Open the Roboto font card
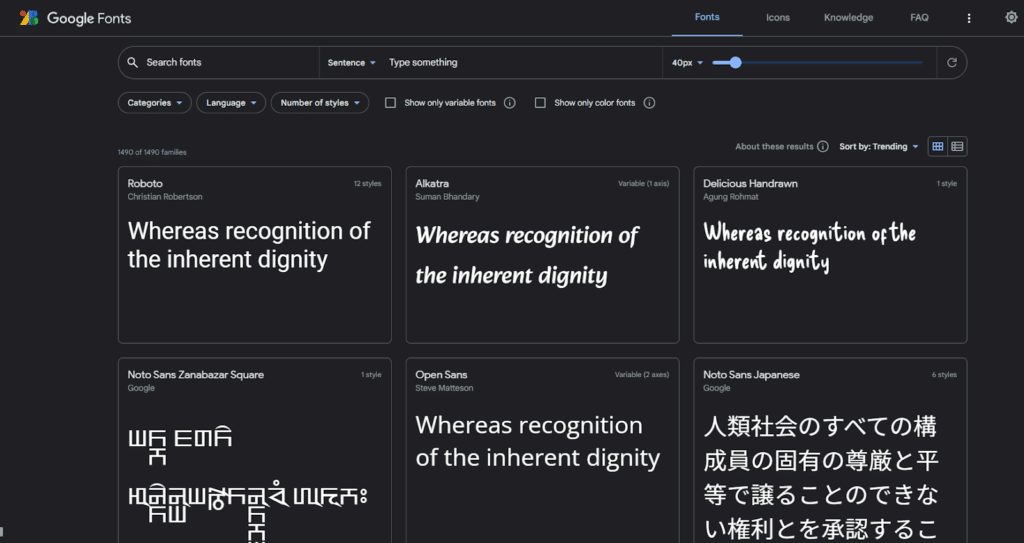The image size is (1024, 543). [254, 254]
